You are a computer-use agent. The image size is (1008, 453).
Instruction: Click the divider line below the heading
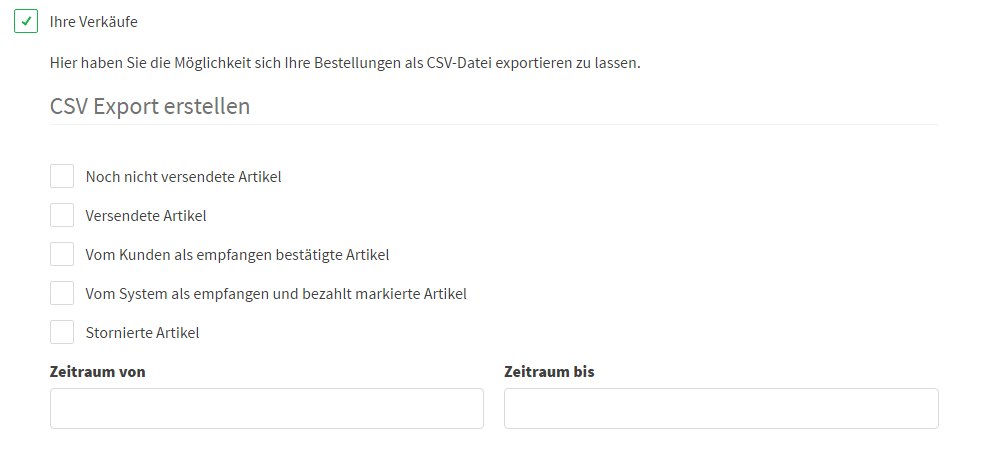pos(494,125)
